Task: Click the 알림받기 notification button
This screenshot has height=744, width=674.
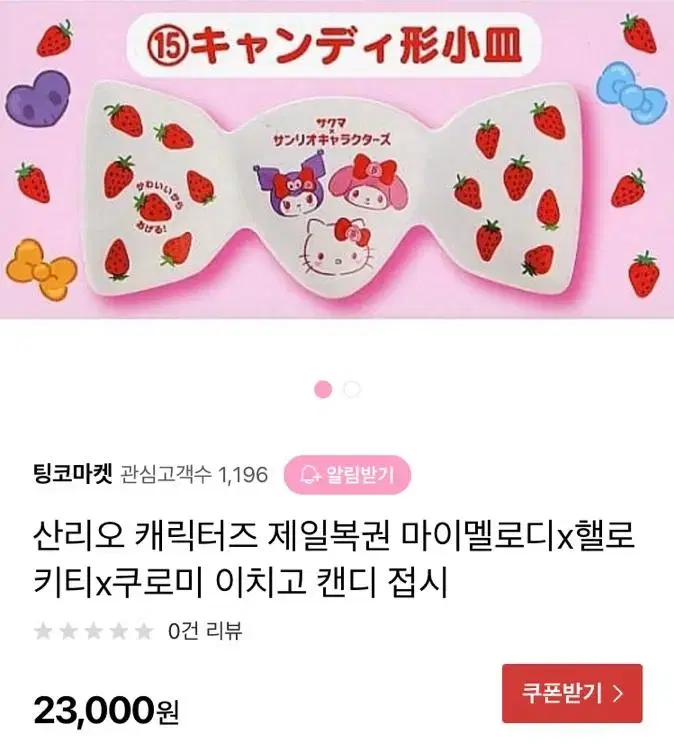Action: pyautogui.click(x=347, y=474)
